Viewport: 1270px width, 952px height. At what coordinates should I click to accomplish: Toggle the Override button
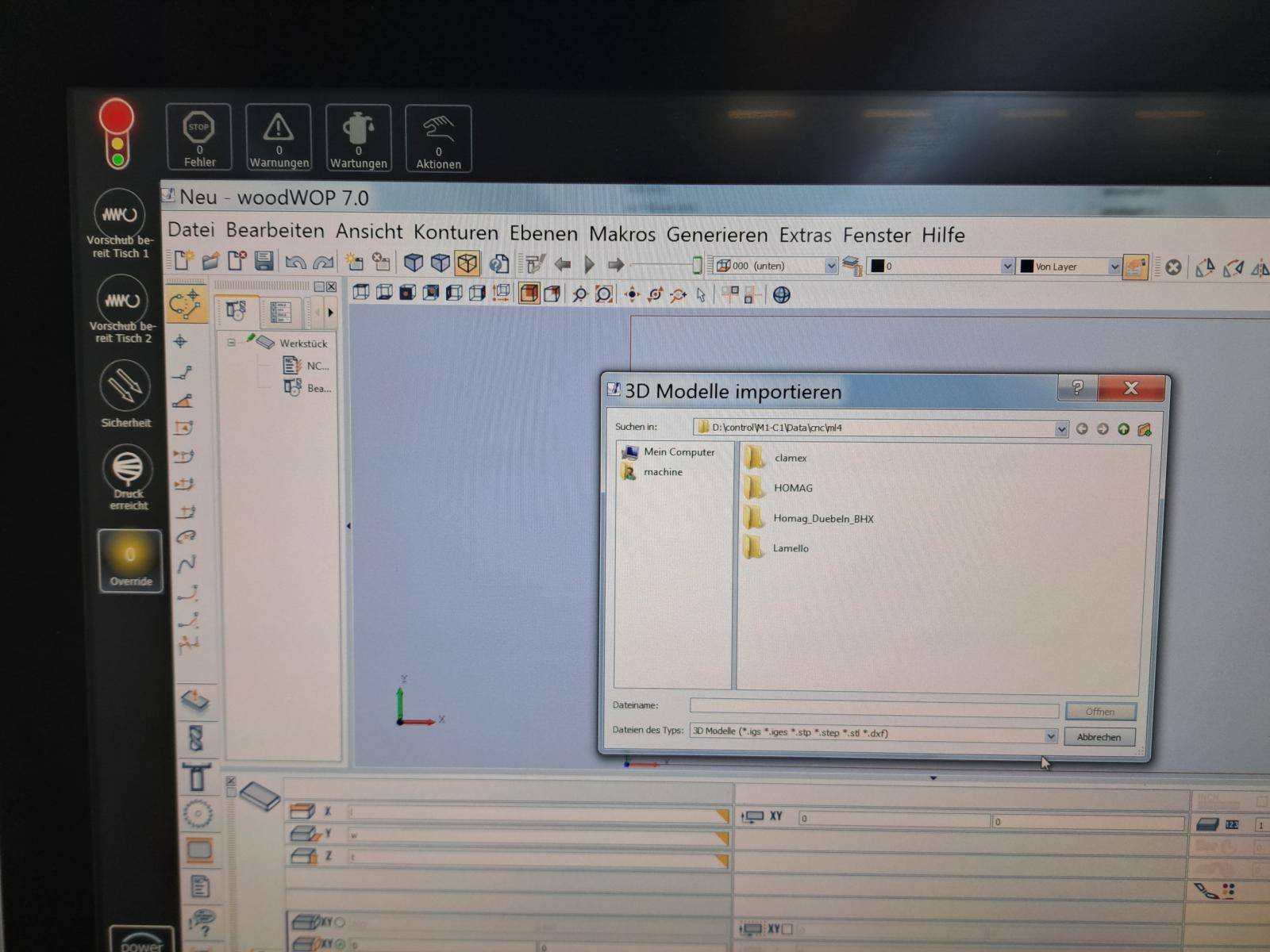click(130, 561)
